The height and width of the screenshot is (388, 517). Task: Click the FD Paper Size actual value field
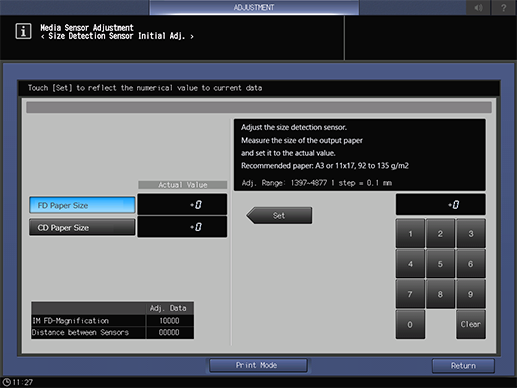click(182, 204)
